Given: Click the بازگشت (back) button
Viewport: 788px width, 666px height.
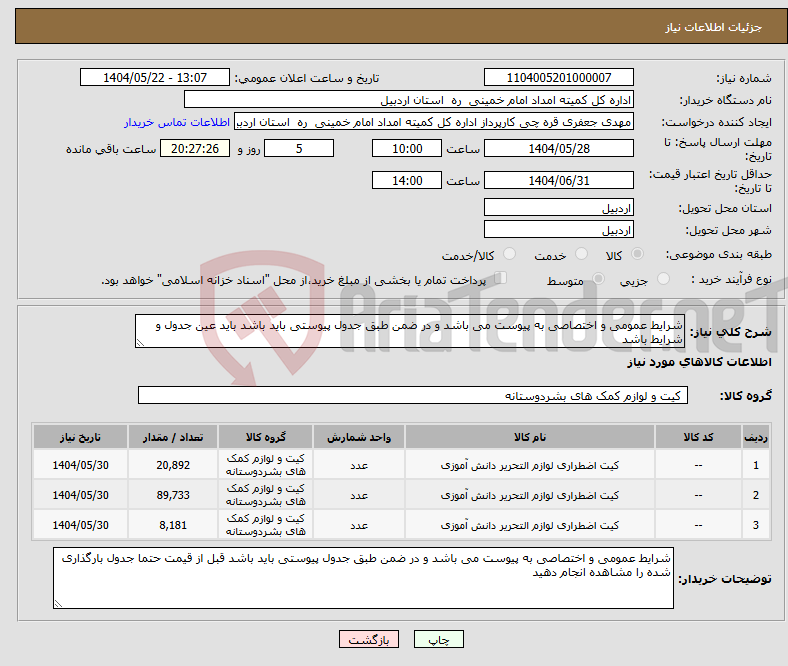Looking at the screenshot, I should 369,639.
